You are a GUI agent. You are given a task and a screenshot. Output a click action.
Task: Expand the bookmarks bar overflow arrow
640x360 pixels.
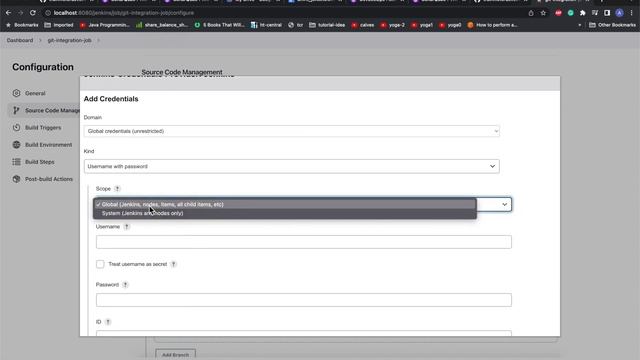tap(580, 25)
